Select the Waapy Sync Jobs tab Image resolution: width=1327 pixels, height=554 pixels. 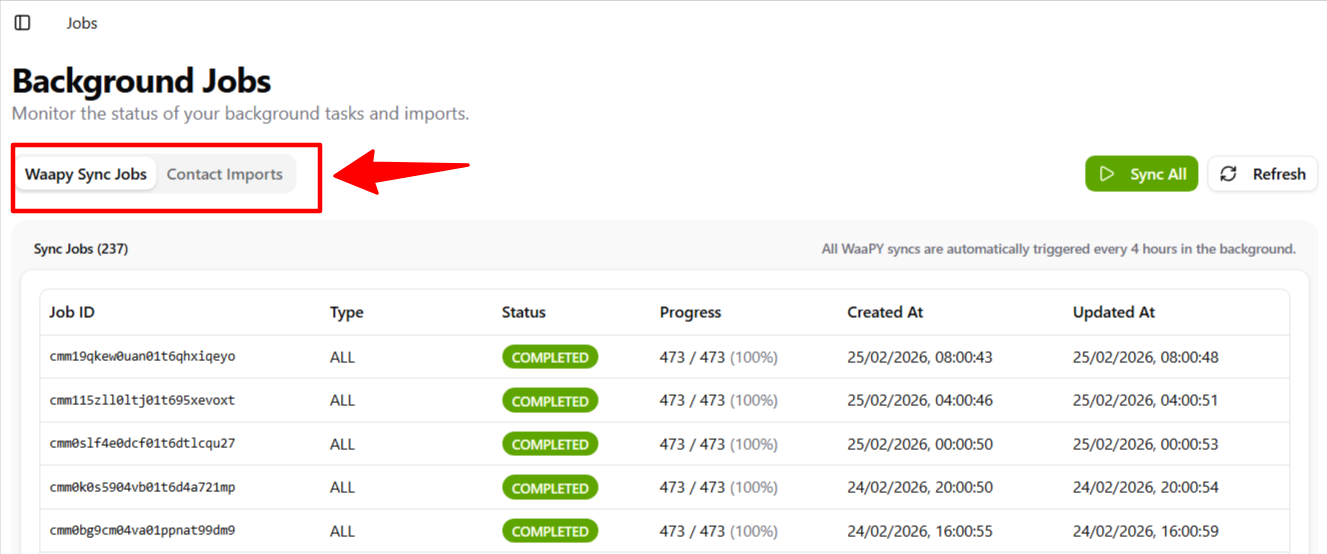coord(86,174)
